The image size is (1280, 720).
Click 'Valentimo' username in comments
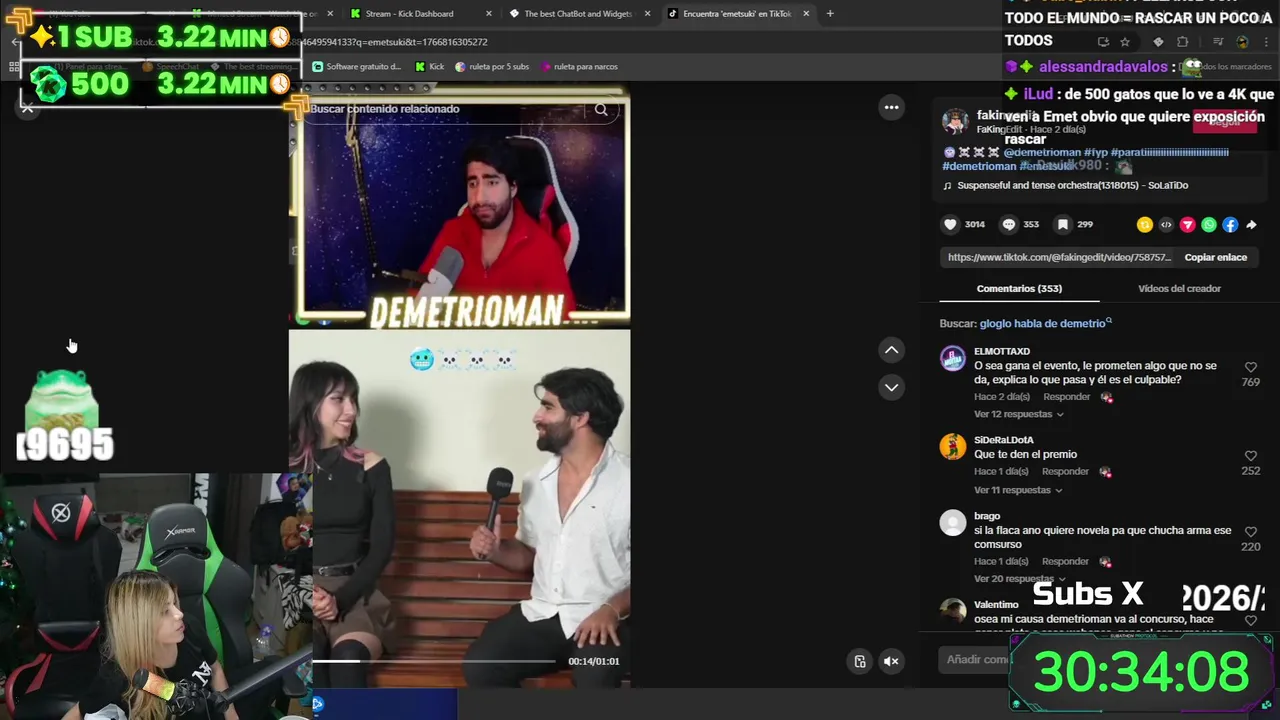(x=996, y=605)
